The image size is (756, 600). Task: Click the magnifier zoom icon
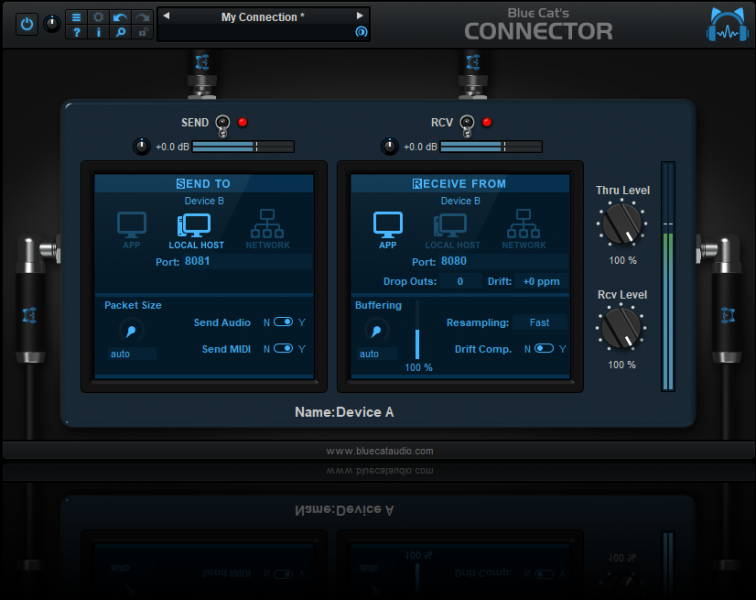120,32
